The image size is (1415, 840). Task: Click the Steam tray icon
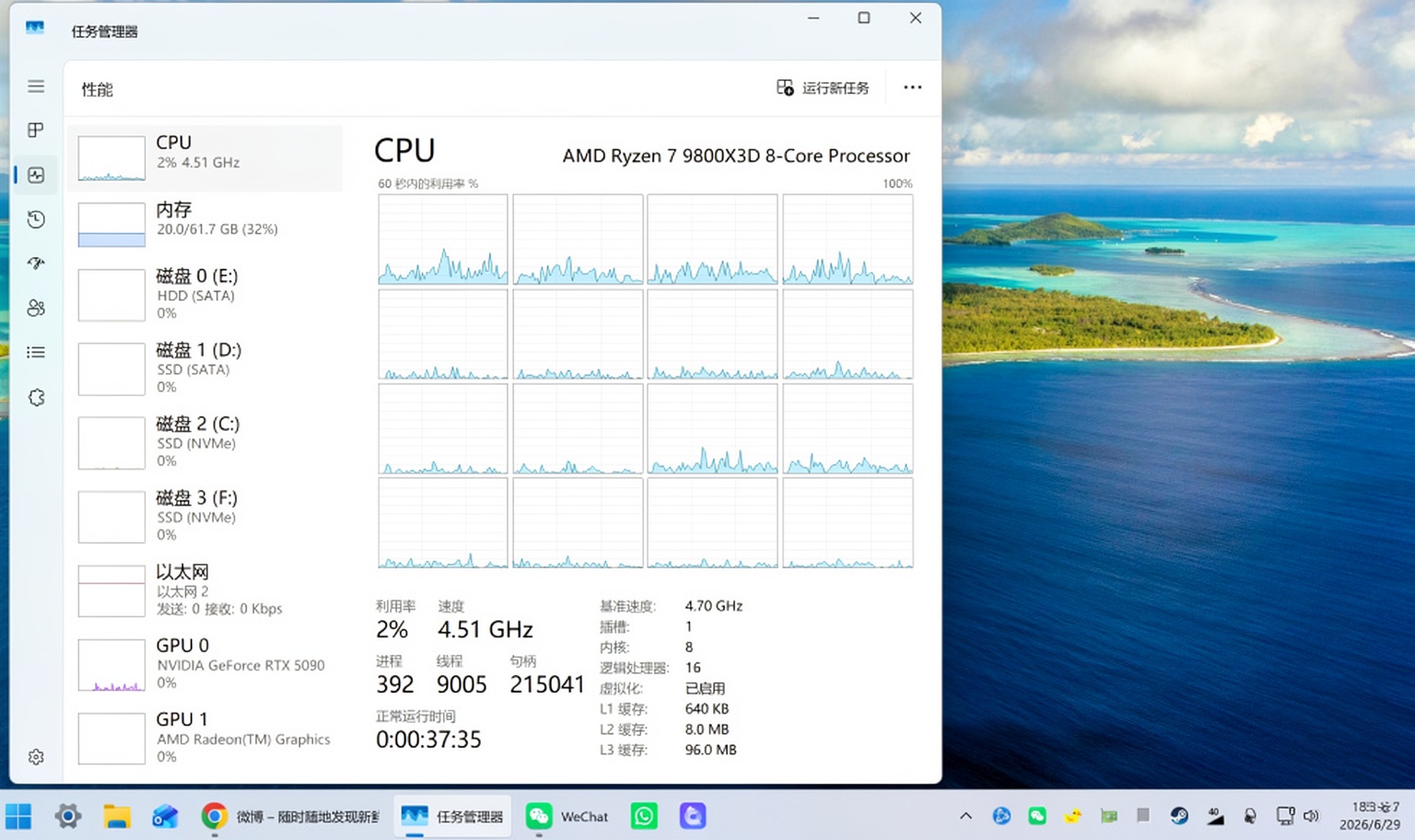pos(1179,816)
